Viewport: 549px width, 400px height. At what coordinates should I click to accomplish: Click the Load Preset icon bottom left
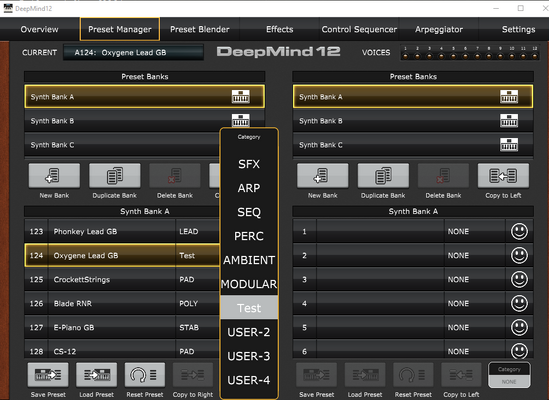pos(97,375)
